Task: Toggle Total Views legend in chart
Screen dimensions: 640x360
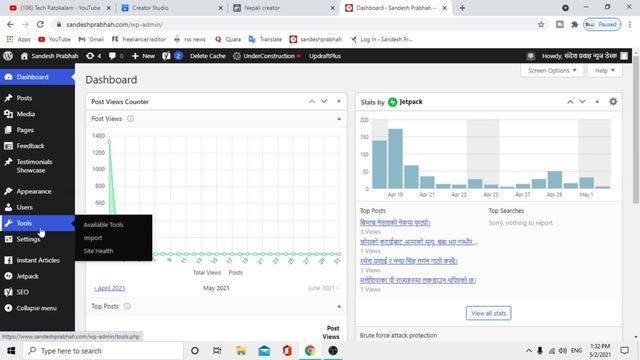Action: pos(207,272)
